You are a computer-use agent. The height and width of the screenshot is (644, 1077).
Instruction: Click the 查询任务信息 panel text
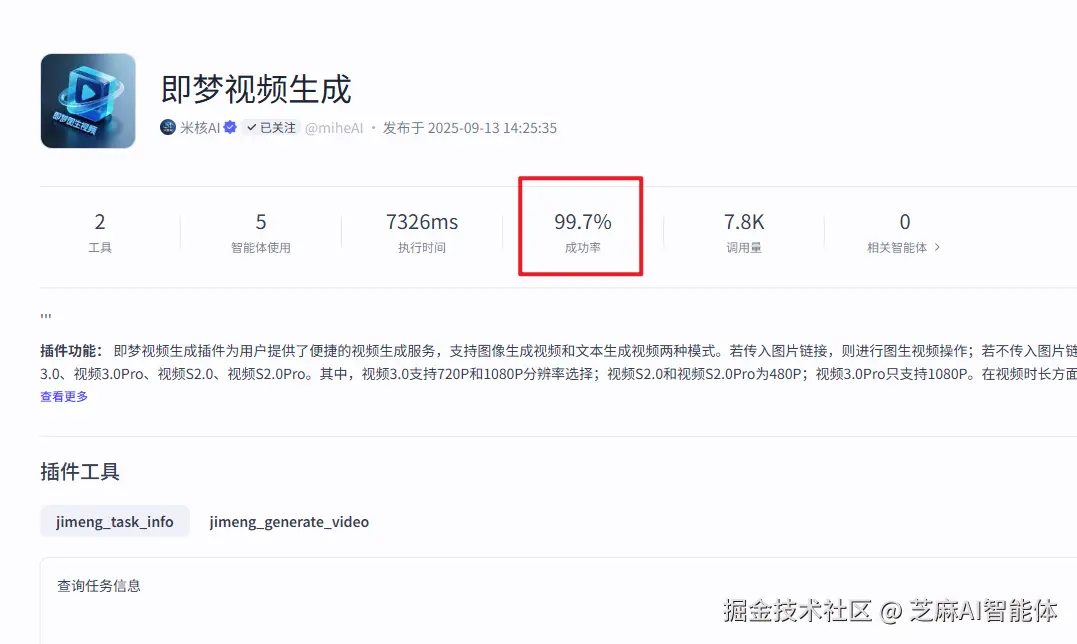coord(97,585)
